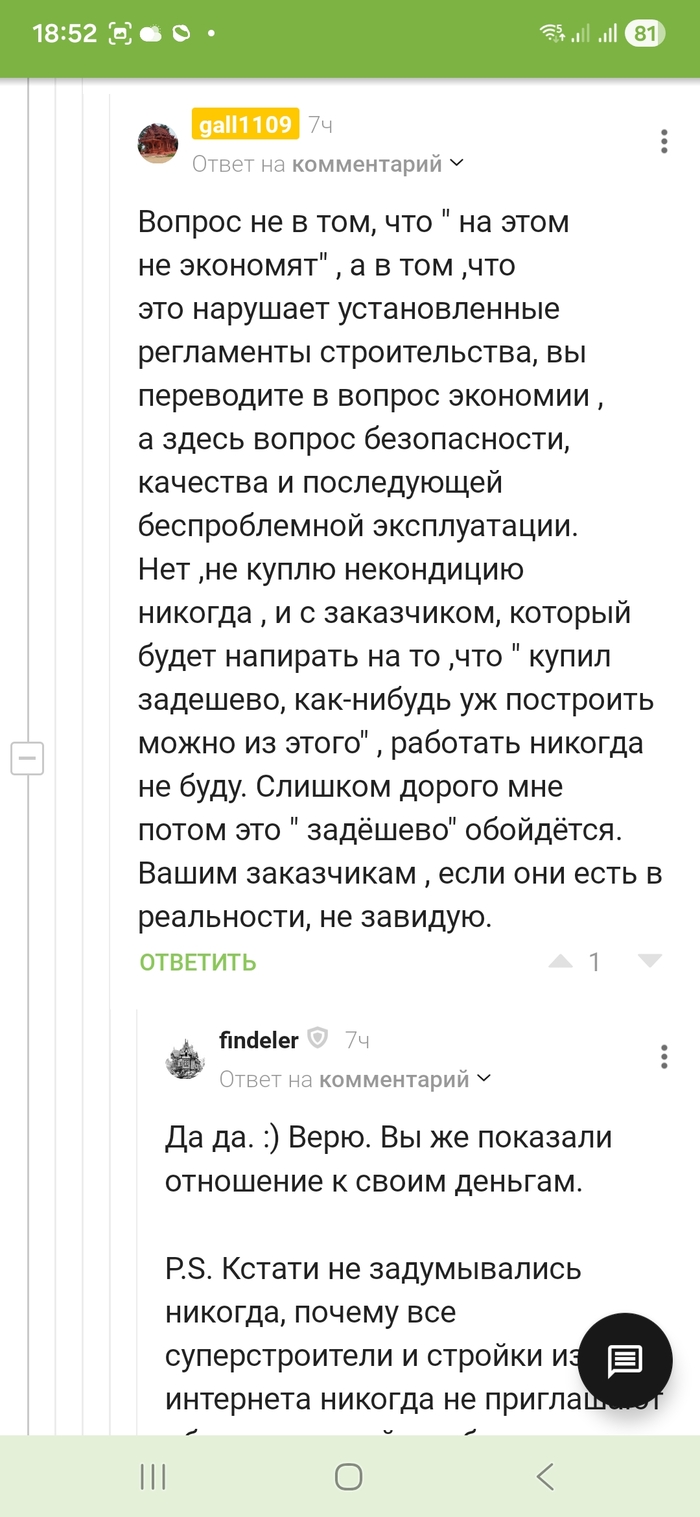The image size is (700, 1517).
Task: Collapse the comment thread with minus icon
Action: (x=27, y=758)
